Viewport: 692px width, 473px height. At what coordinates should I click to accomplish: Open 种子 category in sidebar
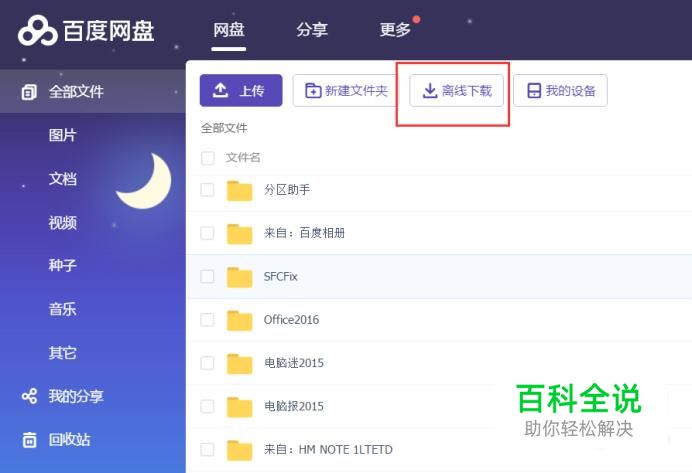point(63,266)
